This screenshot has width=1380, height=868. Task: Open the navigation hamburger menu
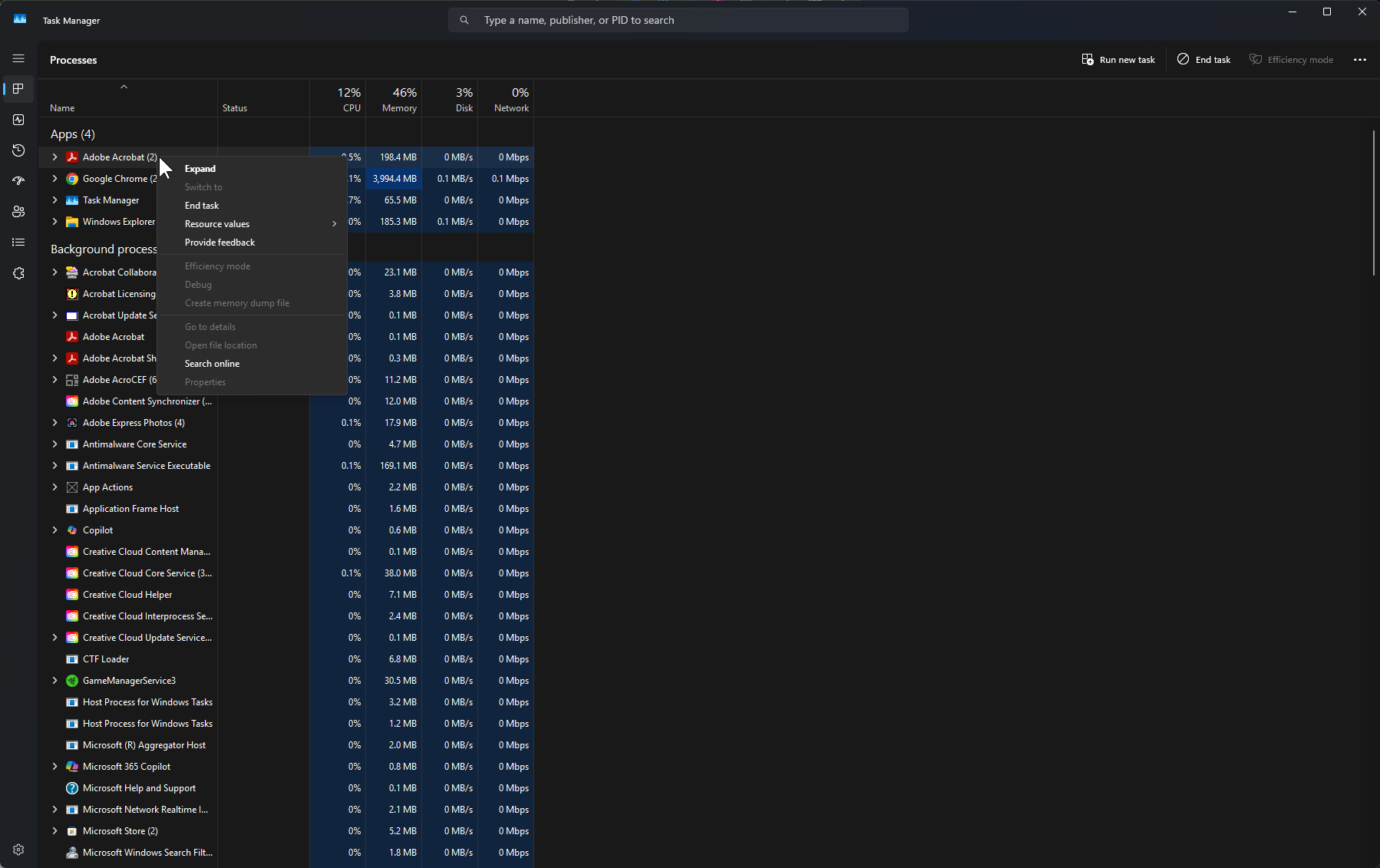(x=18, y=58)
